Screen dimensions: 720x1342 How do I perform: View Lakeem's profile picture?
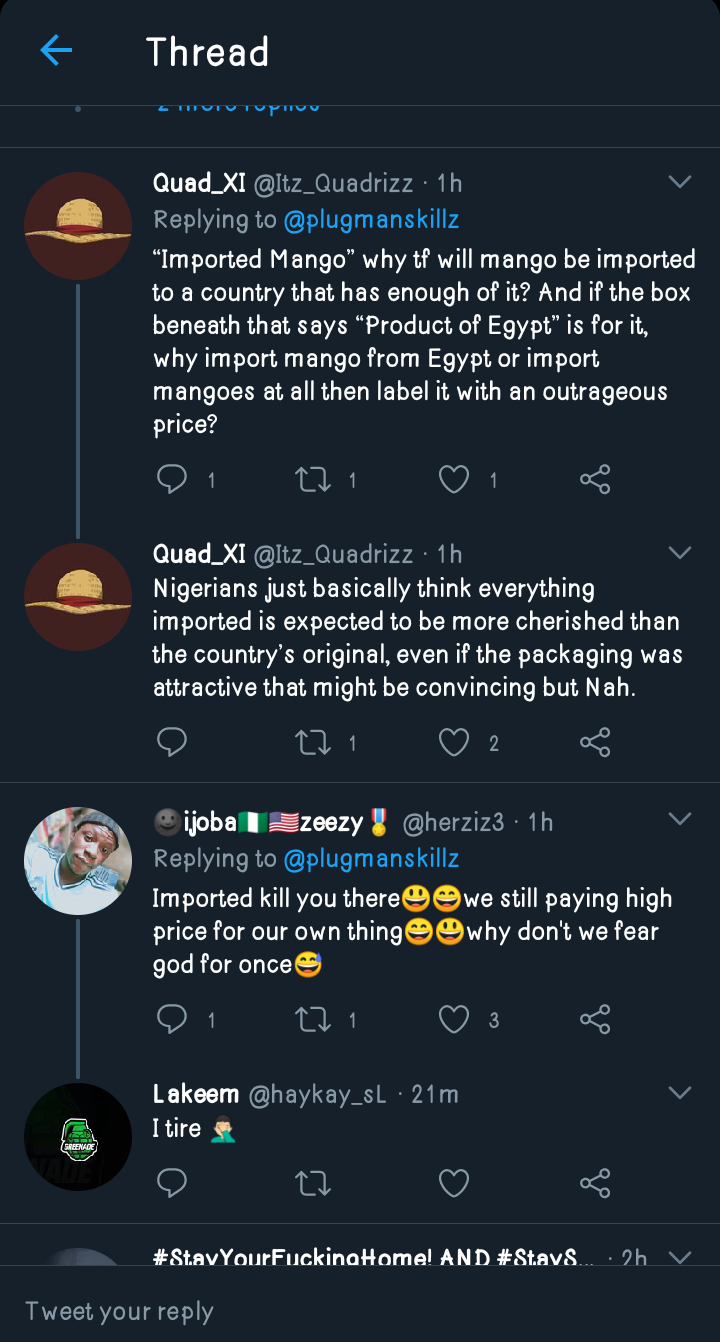click(x=78, y=1136)
